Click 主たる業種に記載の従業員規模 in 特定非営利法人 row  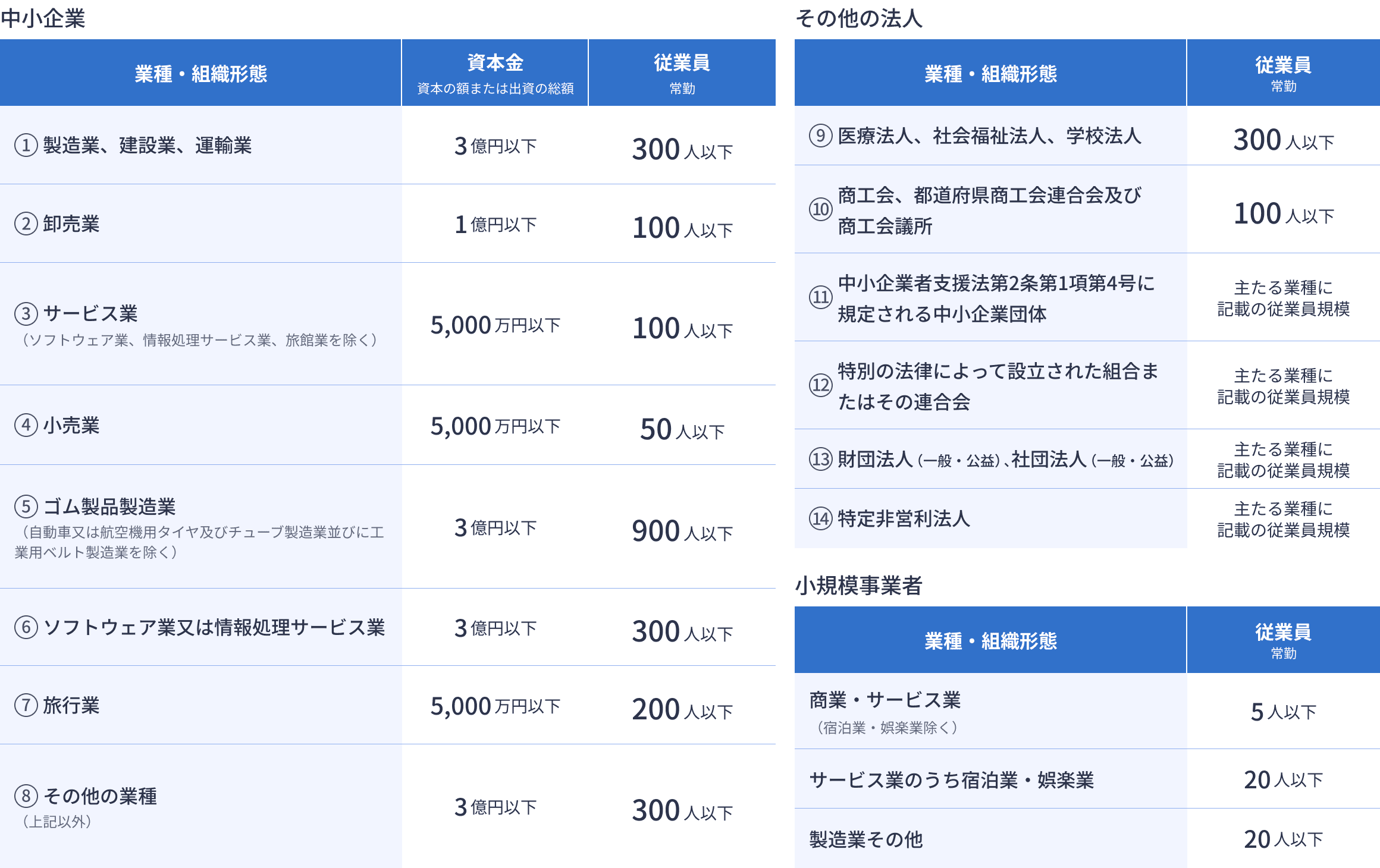[x=1284, y=519]
